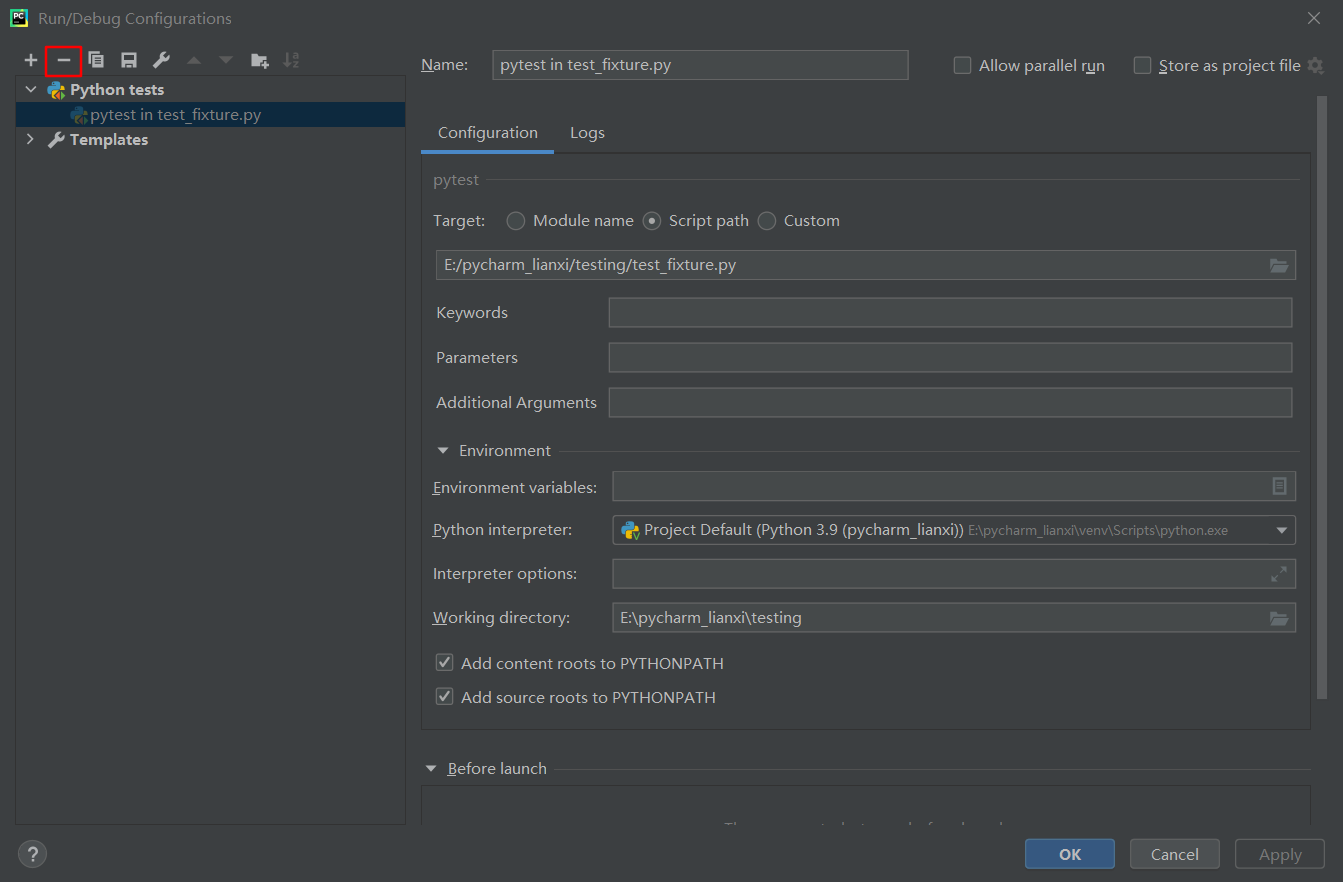Expand the Interpreter options field
The width and height of the screenshot is (1343, 882).
pyautogui.click(x=1278, y=574)
